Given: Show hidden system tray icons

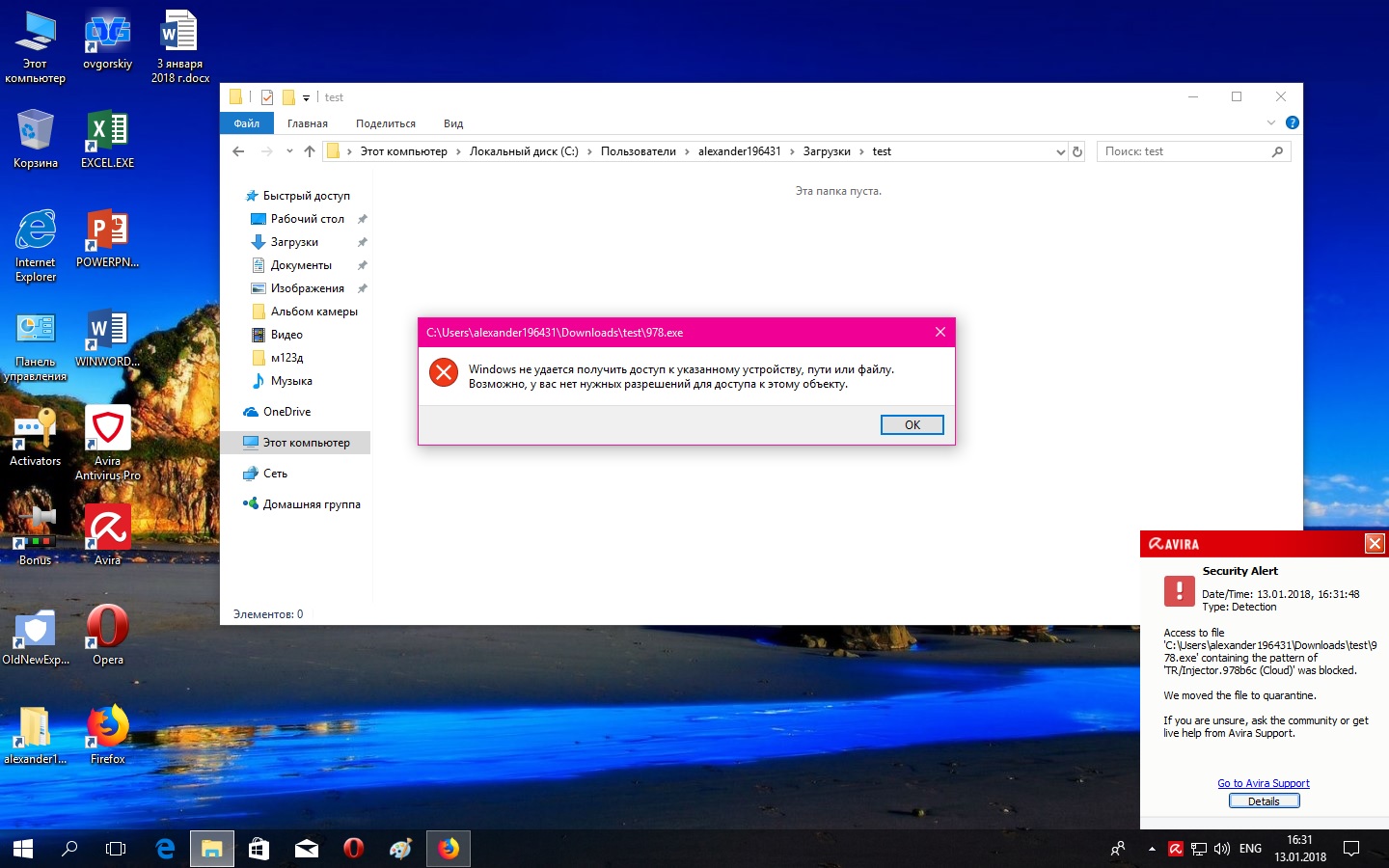Looking at the screenshot, I should click(x=1152, y=849).
